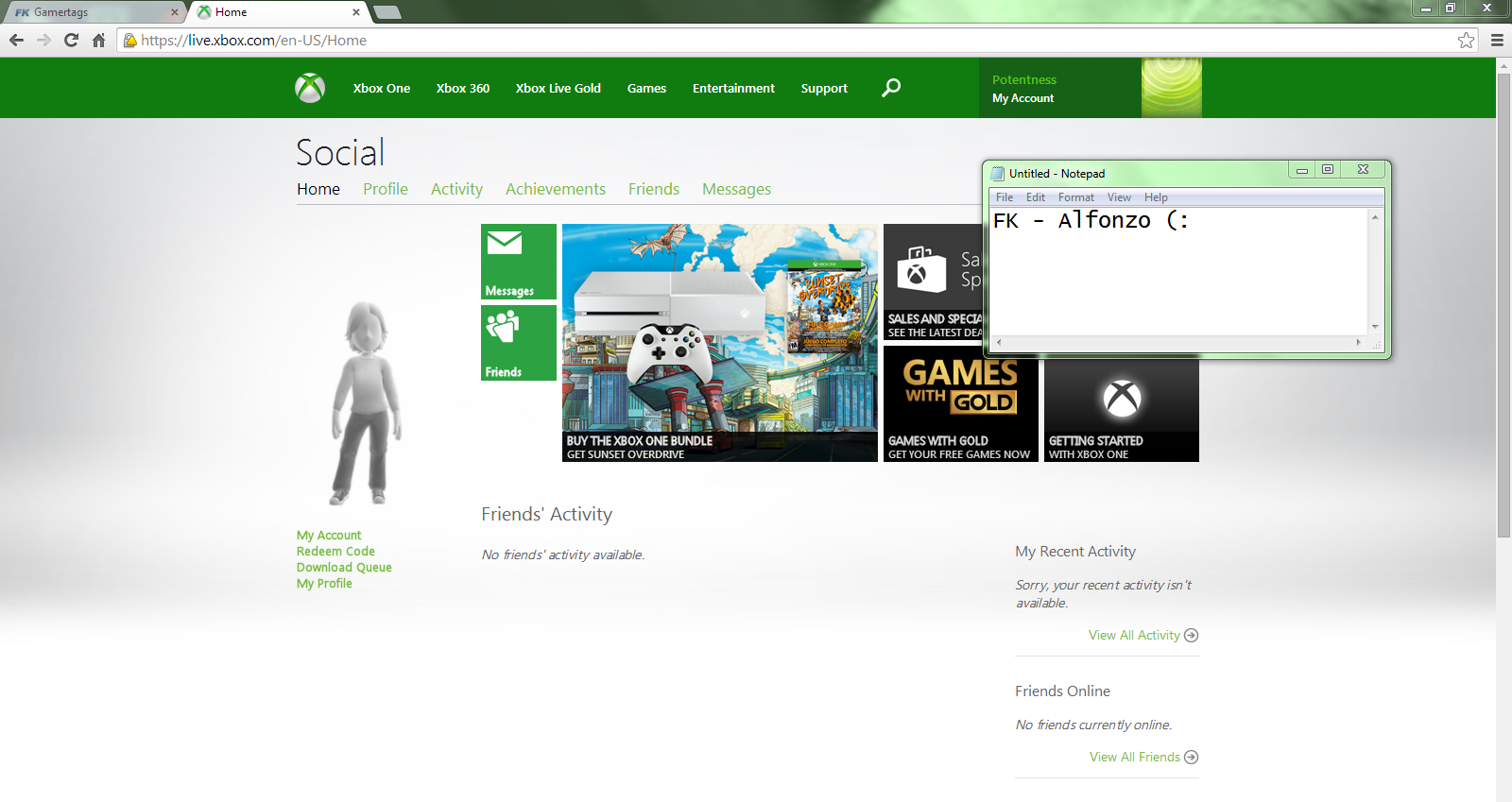Viewport: 1512px width, 802px height.
Task: Open the Chrome menu hamburger icon
Action: (x=1497, y=40)
